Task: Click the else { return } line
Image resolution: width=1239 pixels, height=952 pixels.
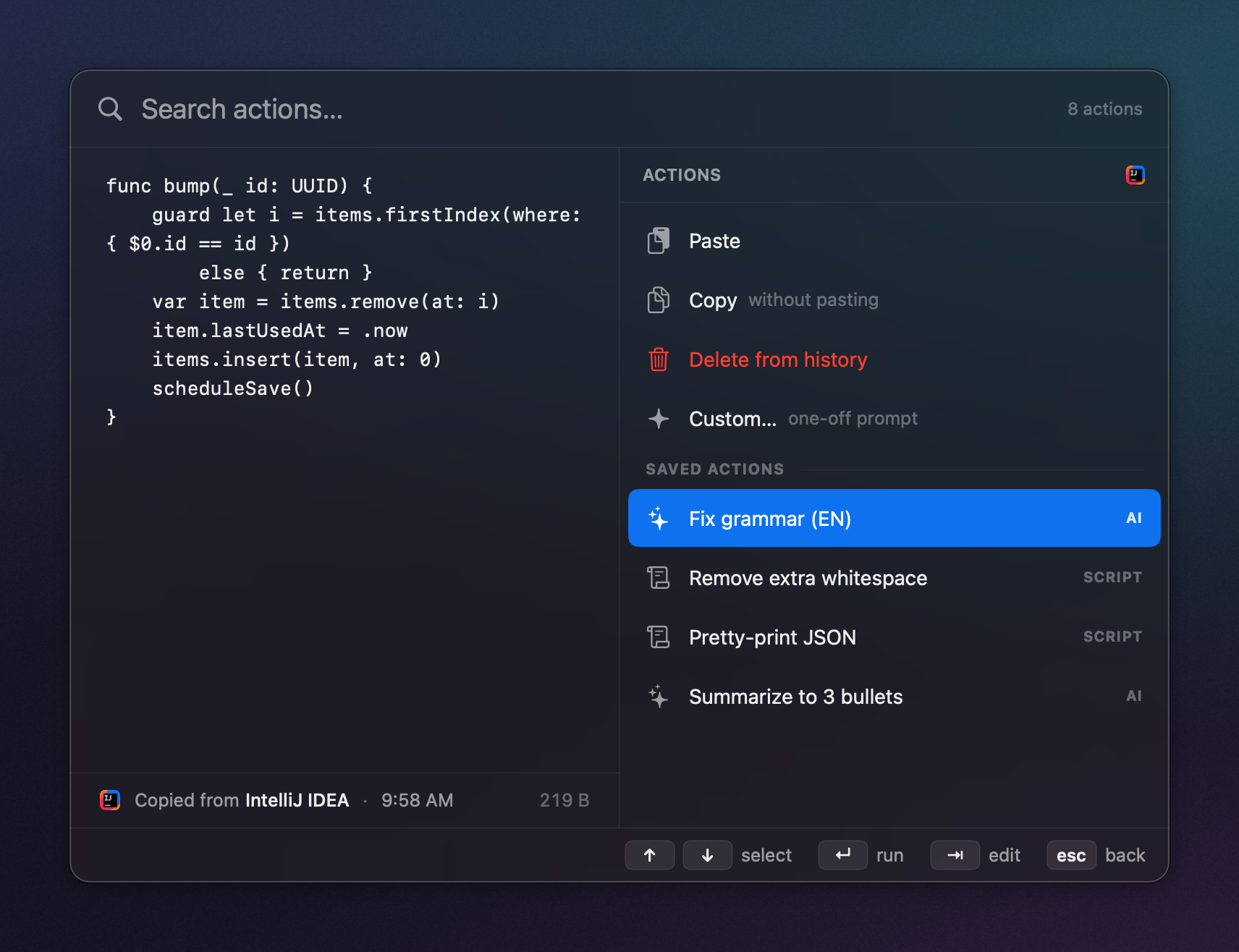Action: (285, 273)
